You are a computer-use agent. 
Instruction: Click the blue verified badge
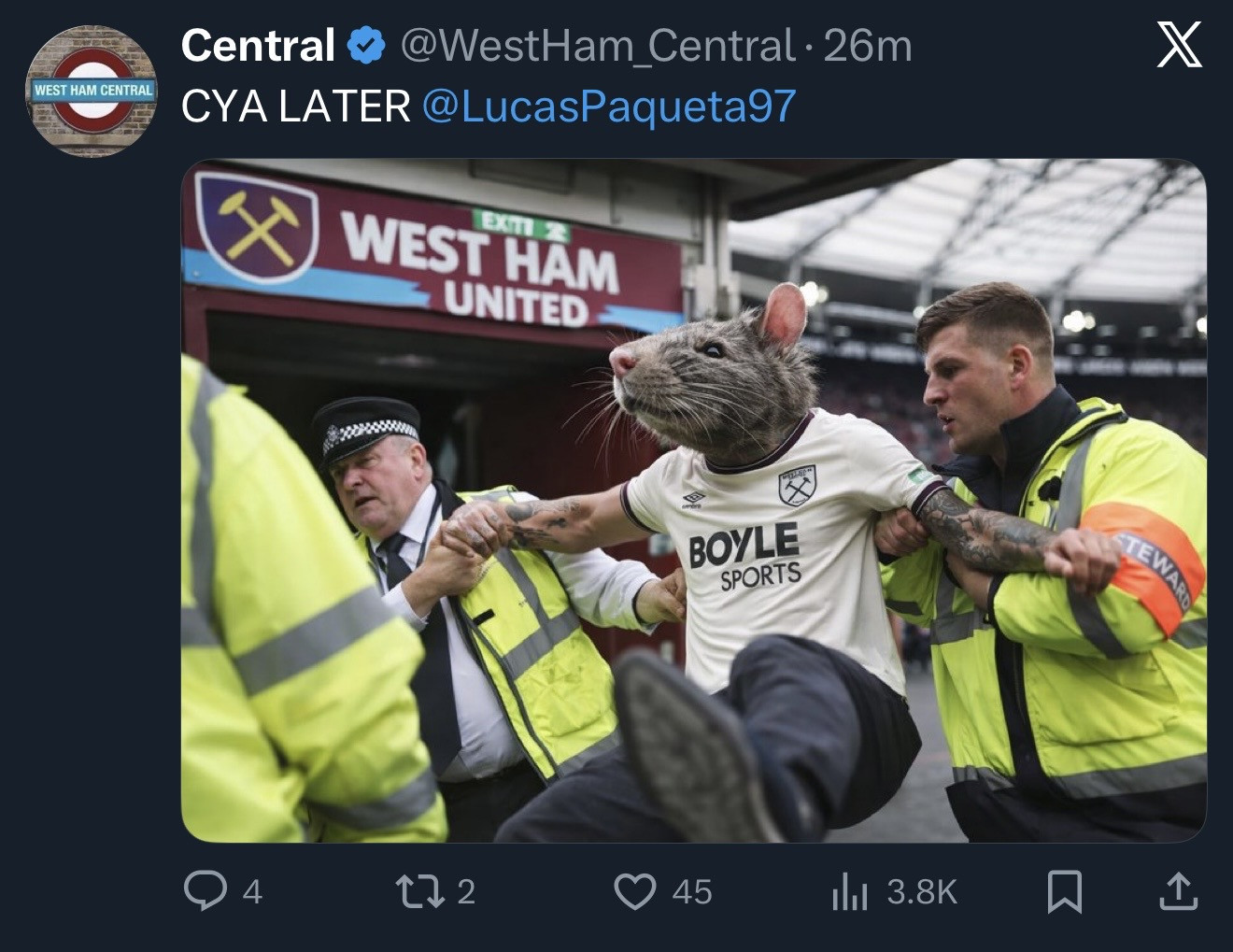coord(366,46)
